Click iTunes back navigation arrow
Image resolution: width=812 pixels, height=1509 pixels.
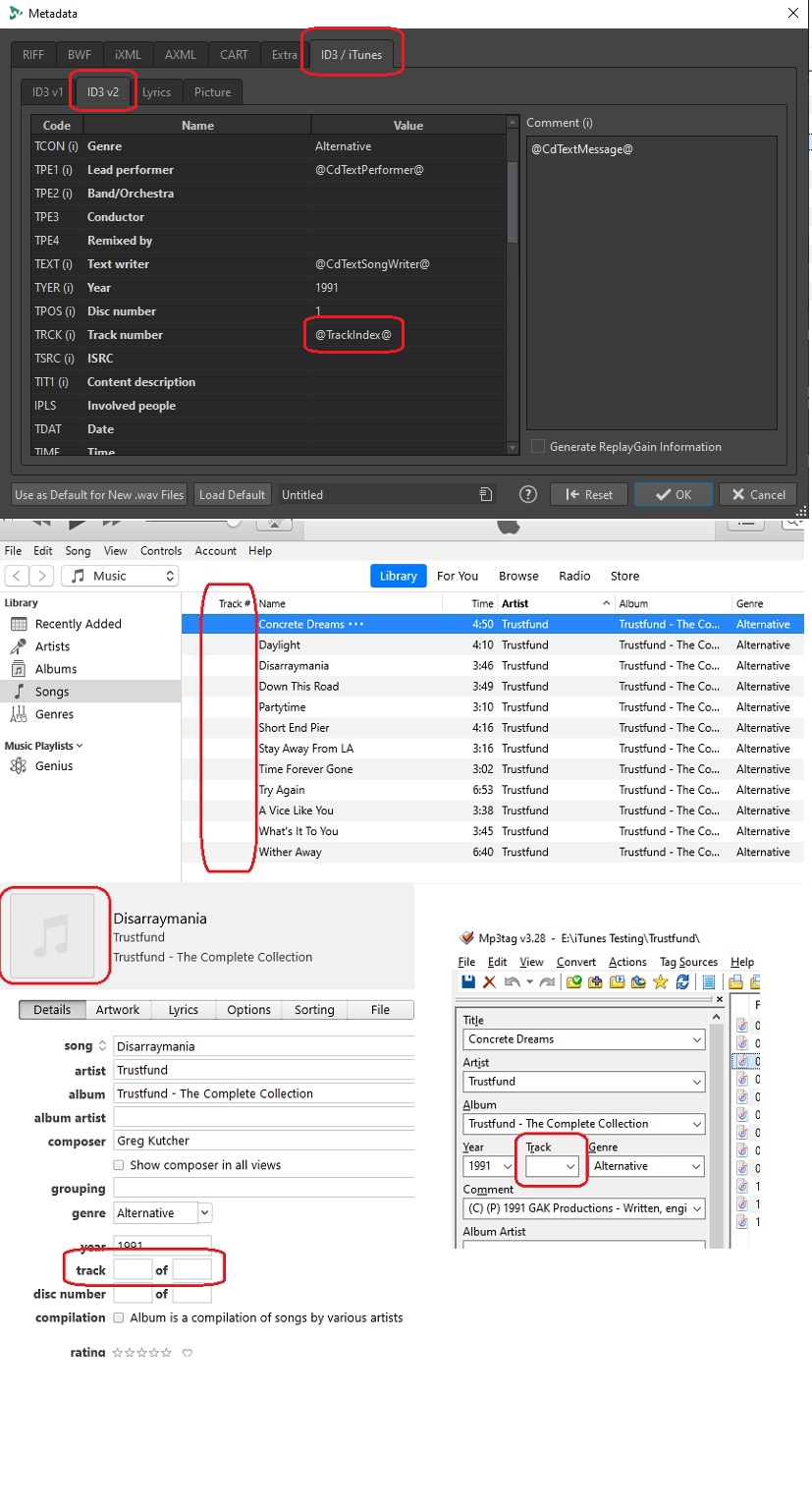(18, 576)
